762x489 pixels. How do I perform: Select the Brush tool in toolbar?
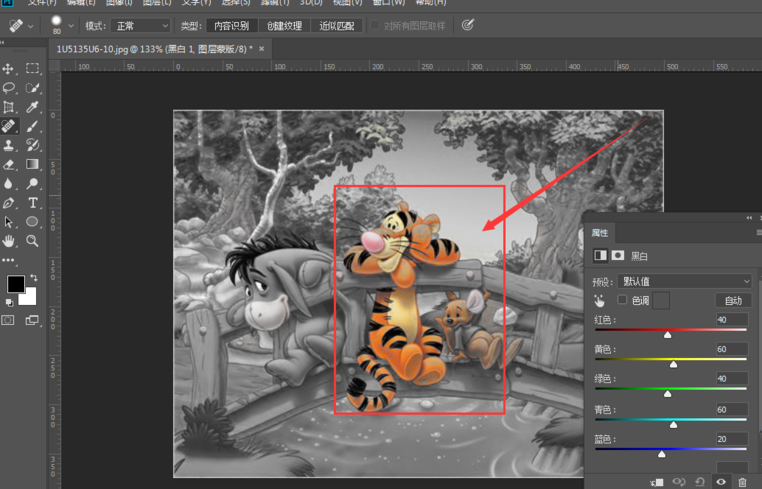point(32,127)
